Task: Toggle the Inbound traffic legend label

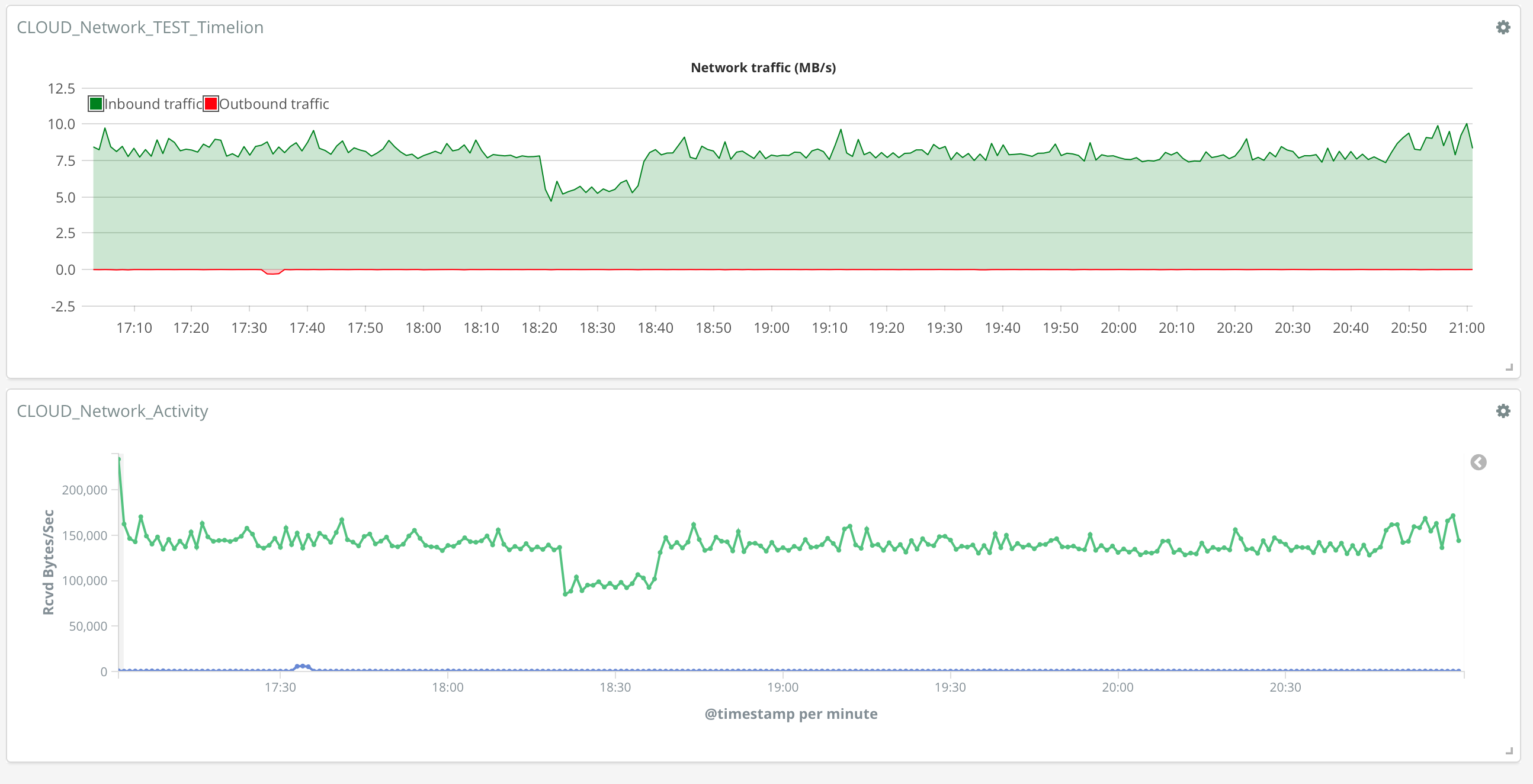Action: (153, 104)
